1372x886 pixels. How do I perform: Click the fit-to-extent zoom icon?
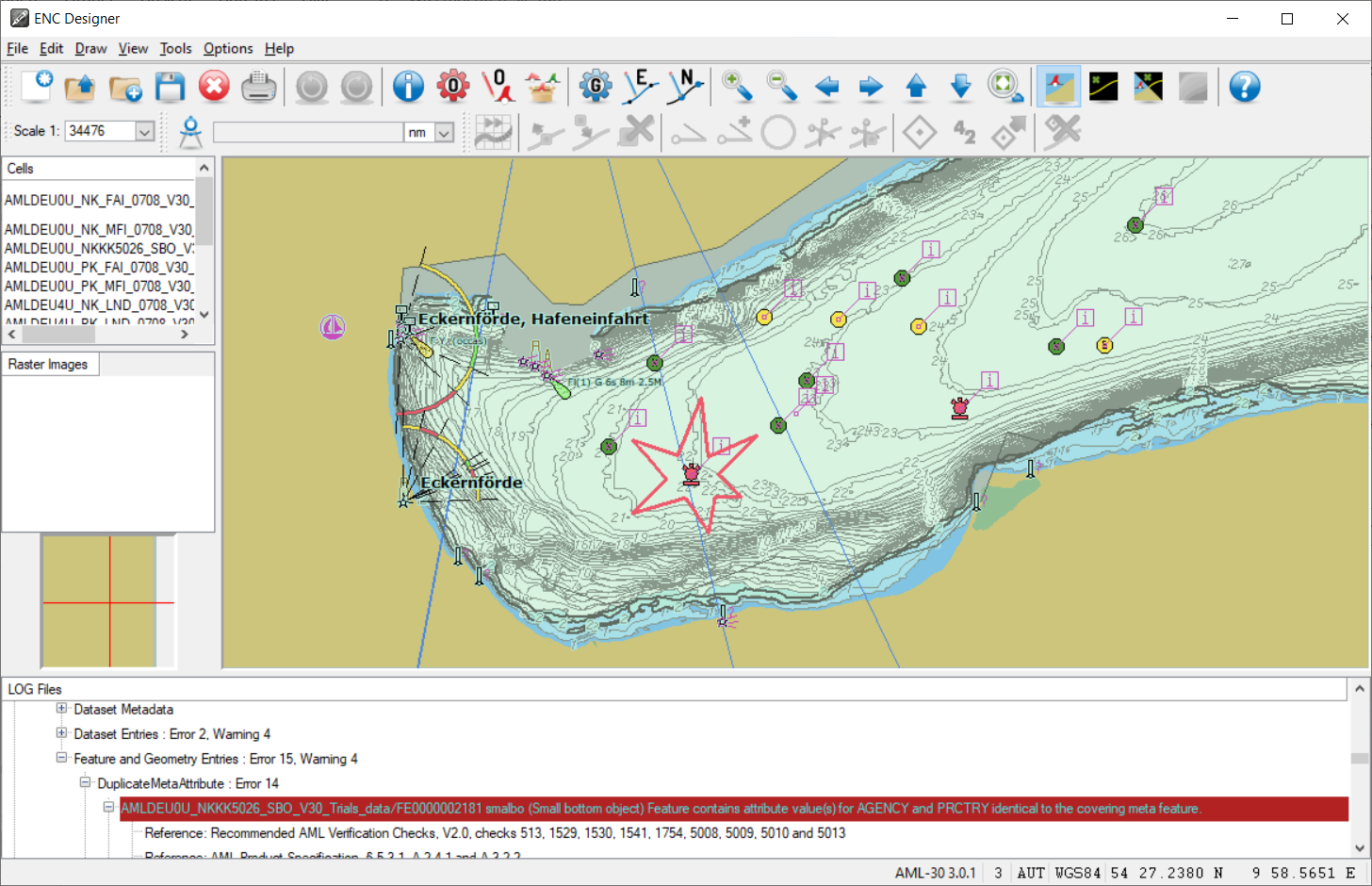1004,87
